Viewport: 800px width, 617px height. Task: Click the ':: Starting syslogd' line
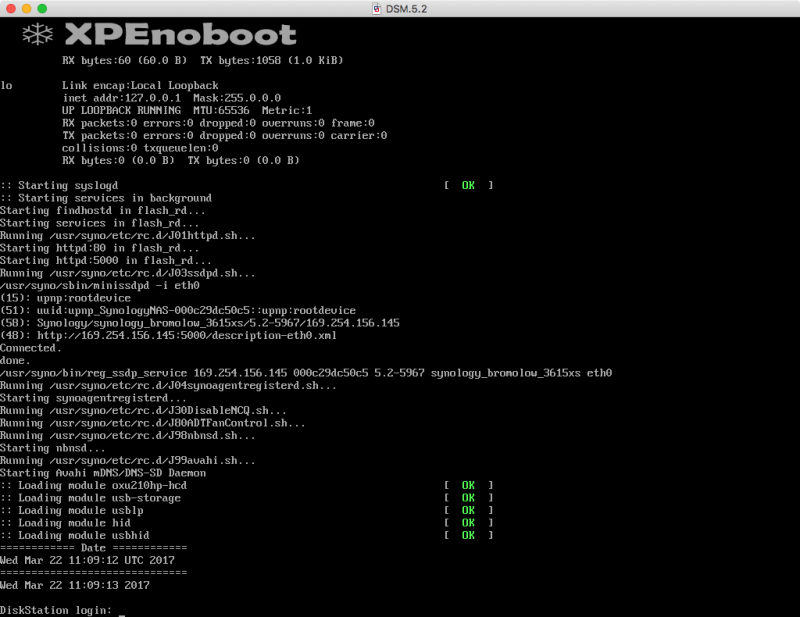point(59,185)
